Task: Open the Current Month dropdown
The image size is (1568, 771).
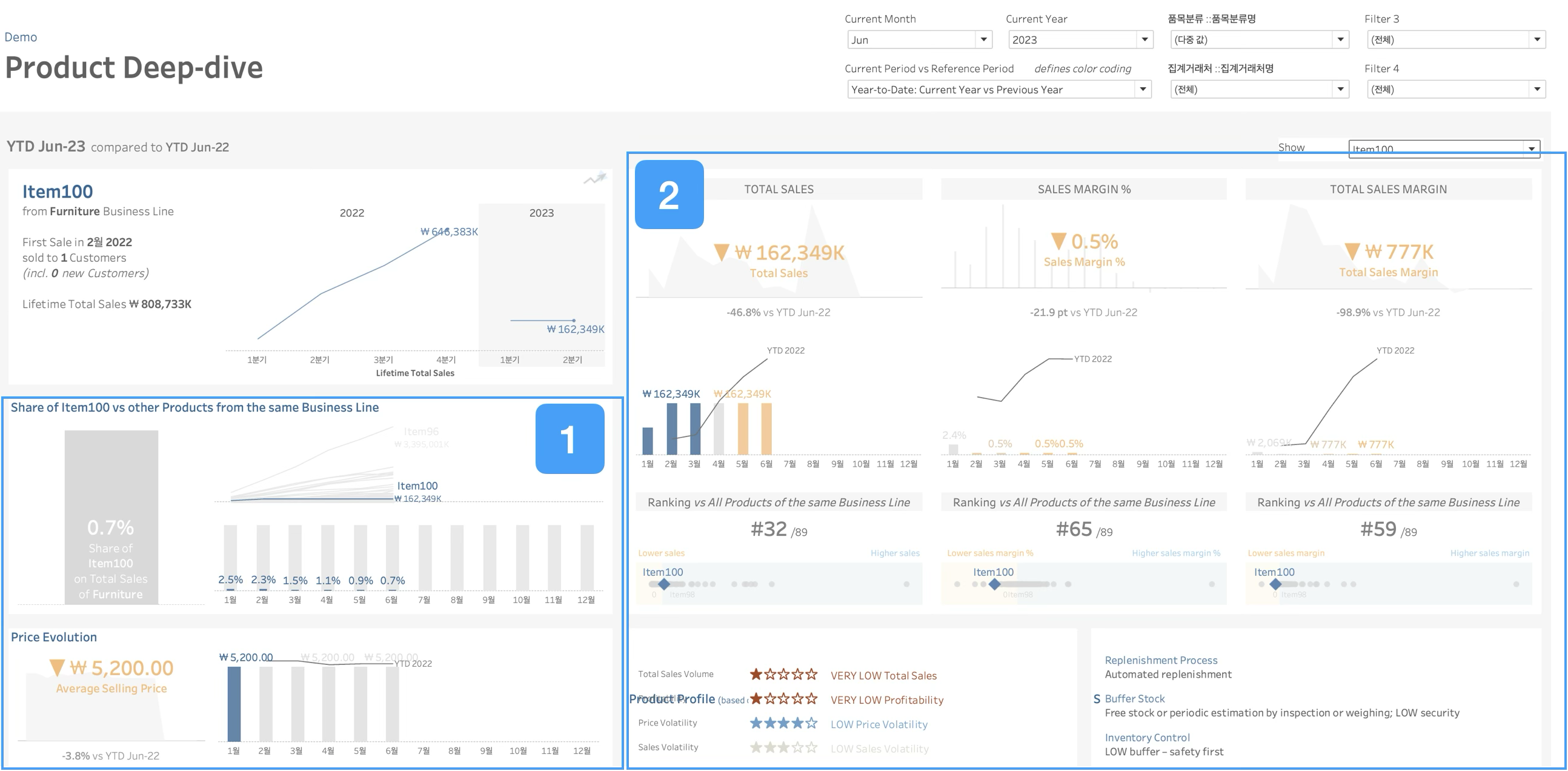Action: (x=983, y=39)
